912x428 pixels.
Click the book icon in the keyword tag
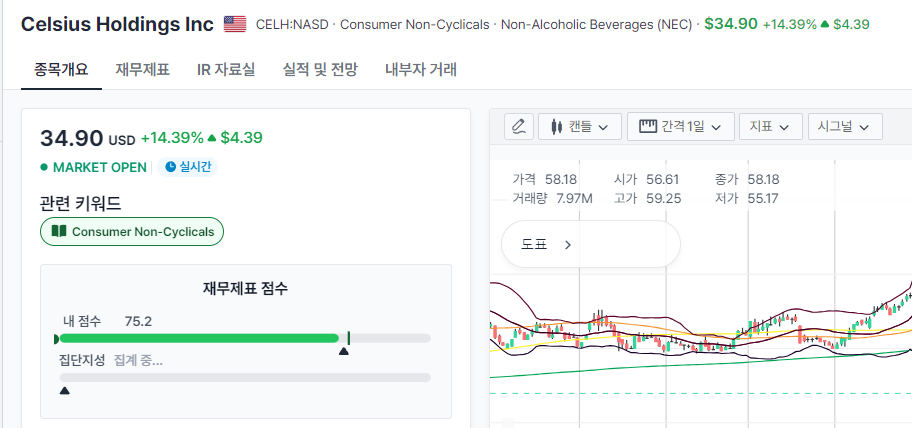pyautogui.click(x=59, y=232)
